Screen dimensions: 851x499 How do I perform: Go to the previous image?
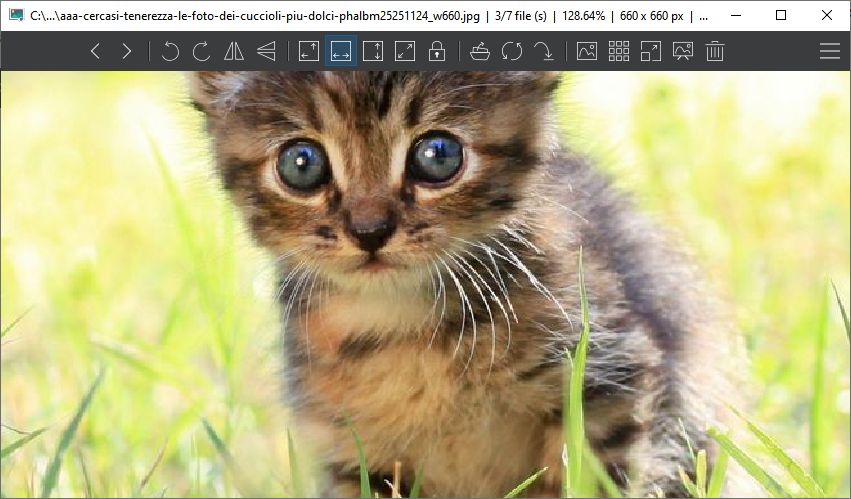click(95, 52)
